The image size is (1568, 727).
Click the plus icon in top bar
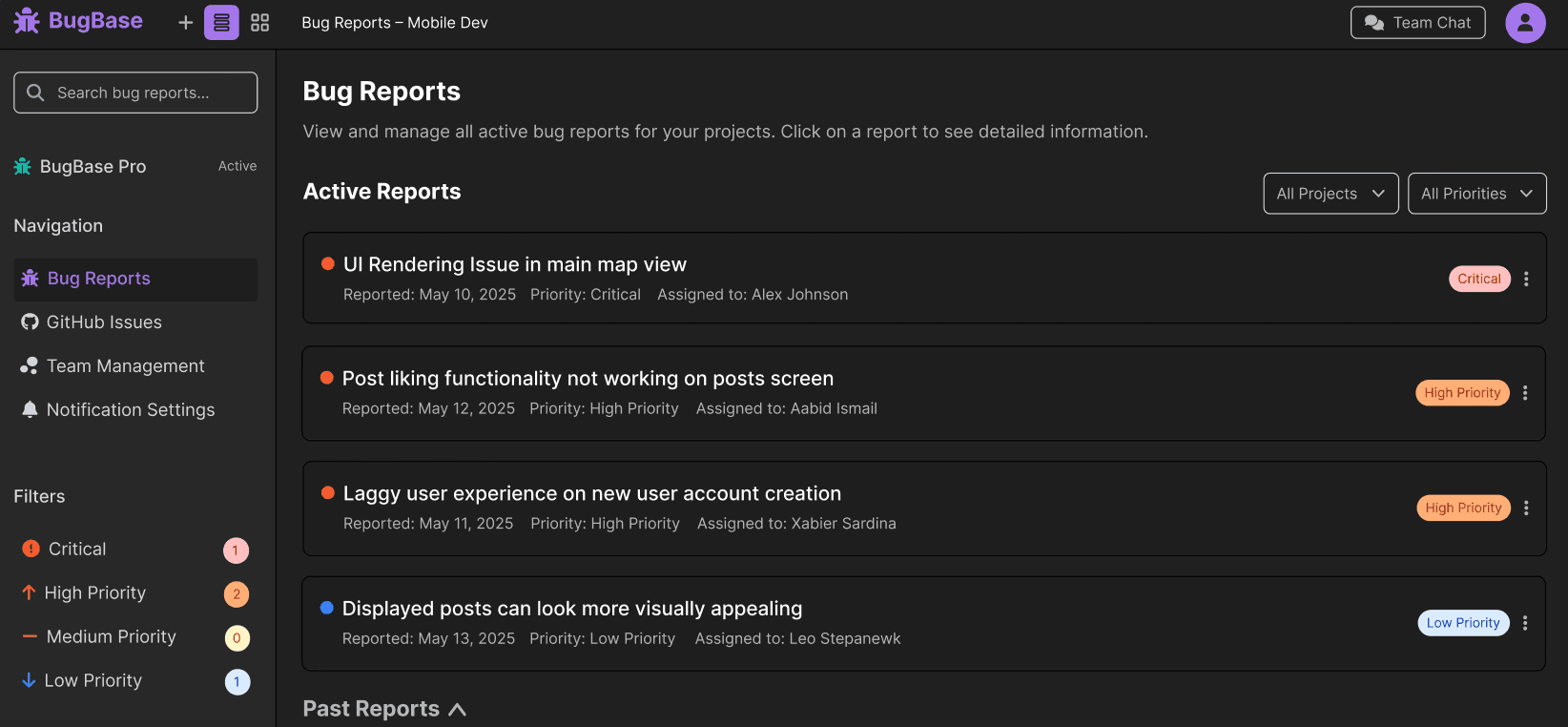pyautogui.click(x=186, y=22)
